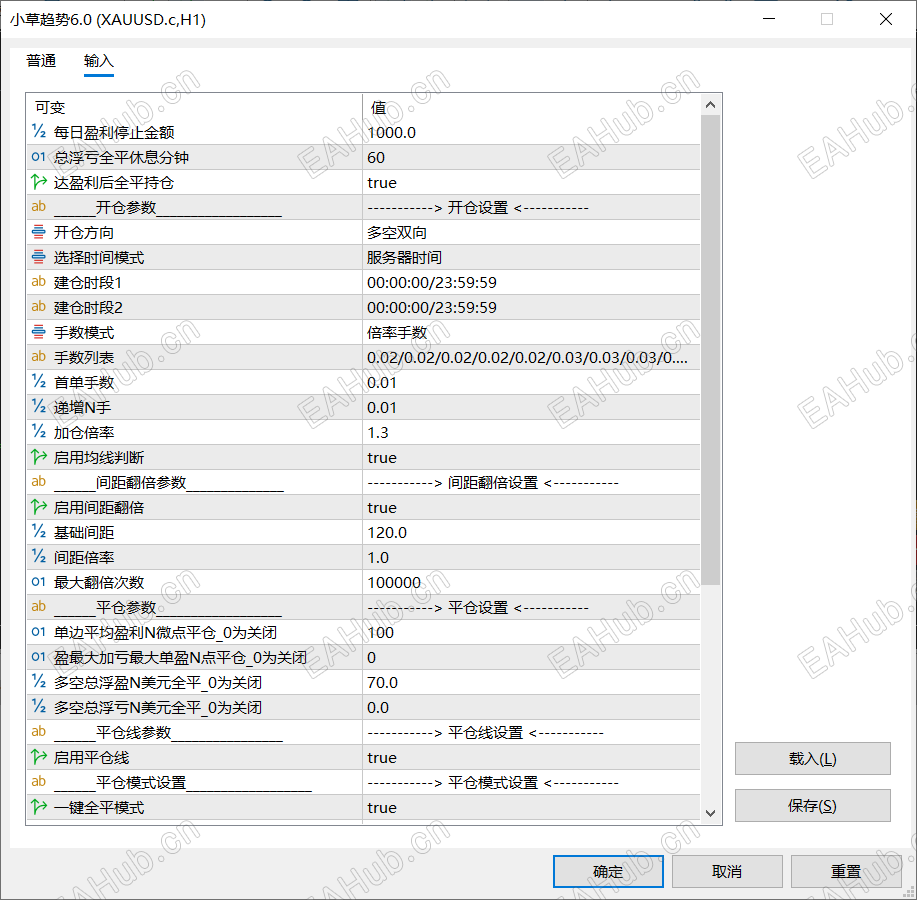Click the enum icon beside 选择时间模式
The height and width of the screenshot is (900, 917).
click(x=39, y=257)
